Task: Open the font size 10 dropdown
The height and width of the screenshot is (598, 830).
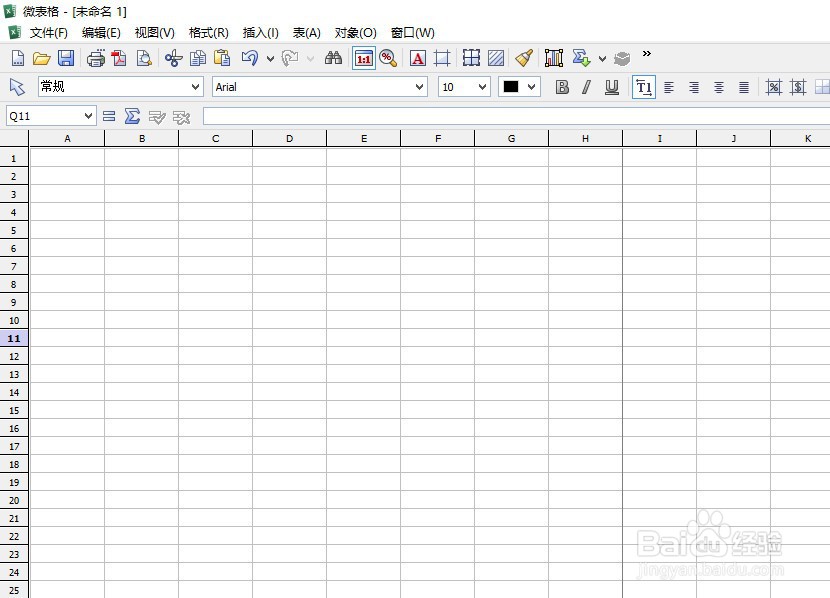Action: (482, 87)
